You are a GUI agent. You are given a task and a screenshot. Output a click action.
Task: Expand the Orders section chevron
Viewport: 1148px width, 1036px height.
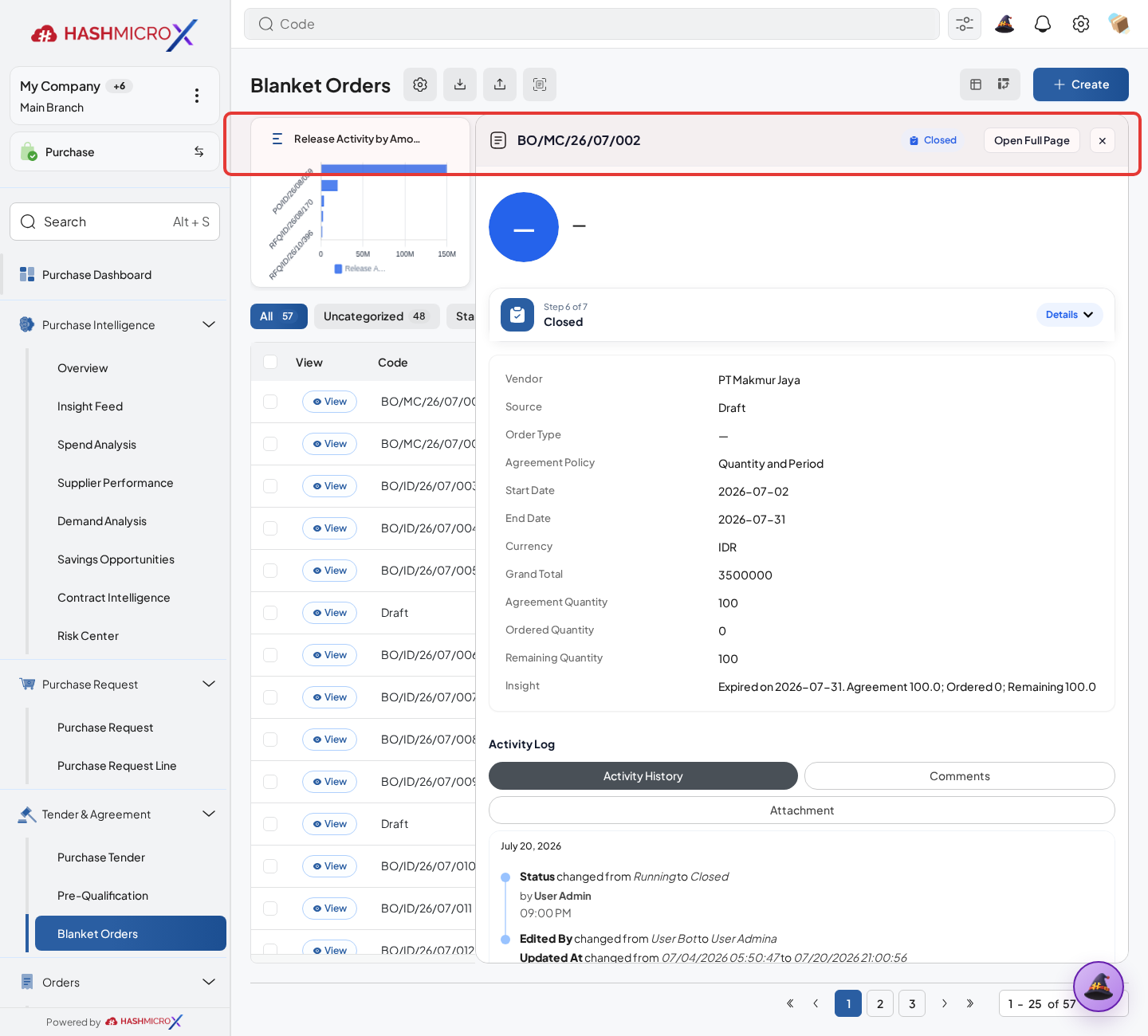coord(209,982)
